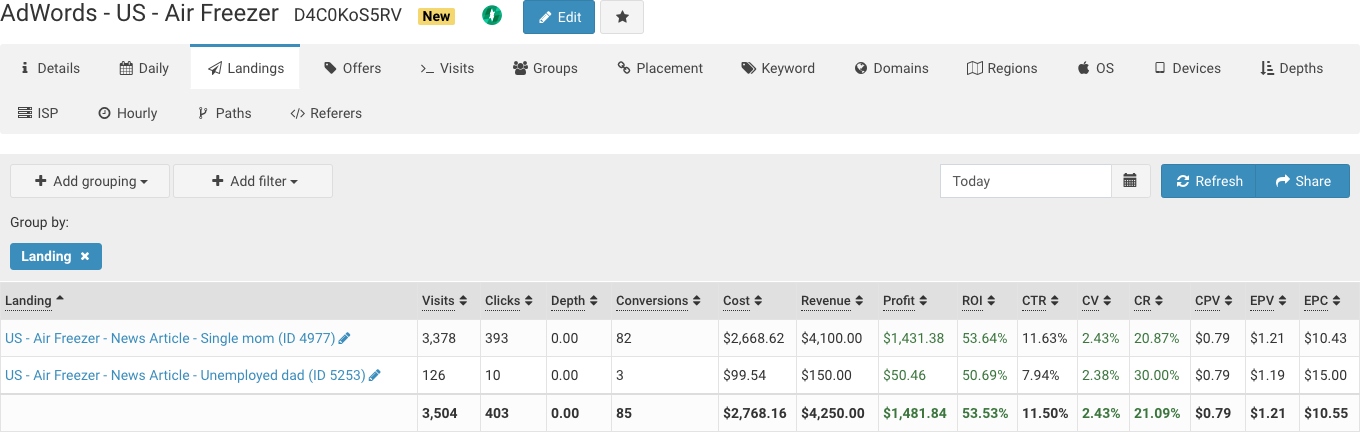
Task: Click the total profit $1,481.84
Action: [914, 413]
